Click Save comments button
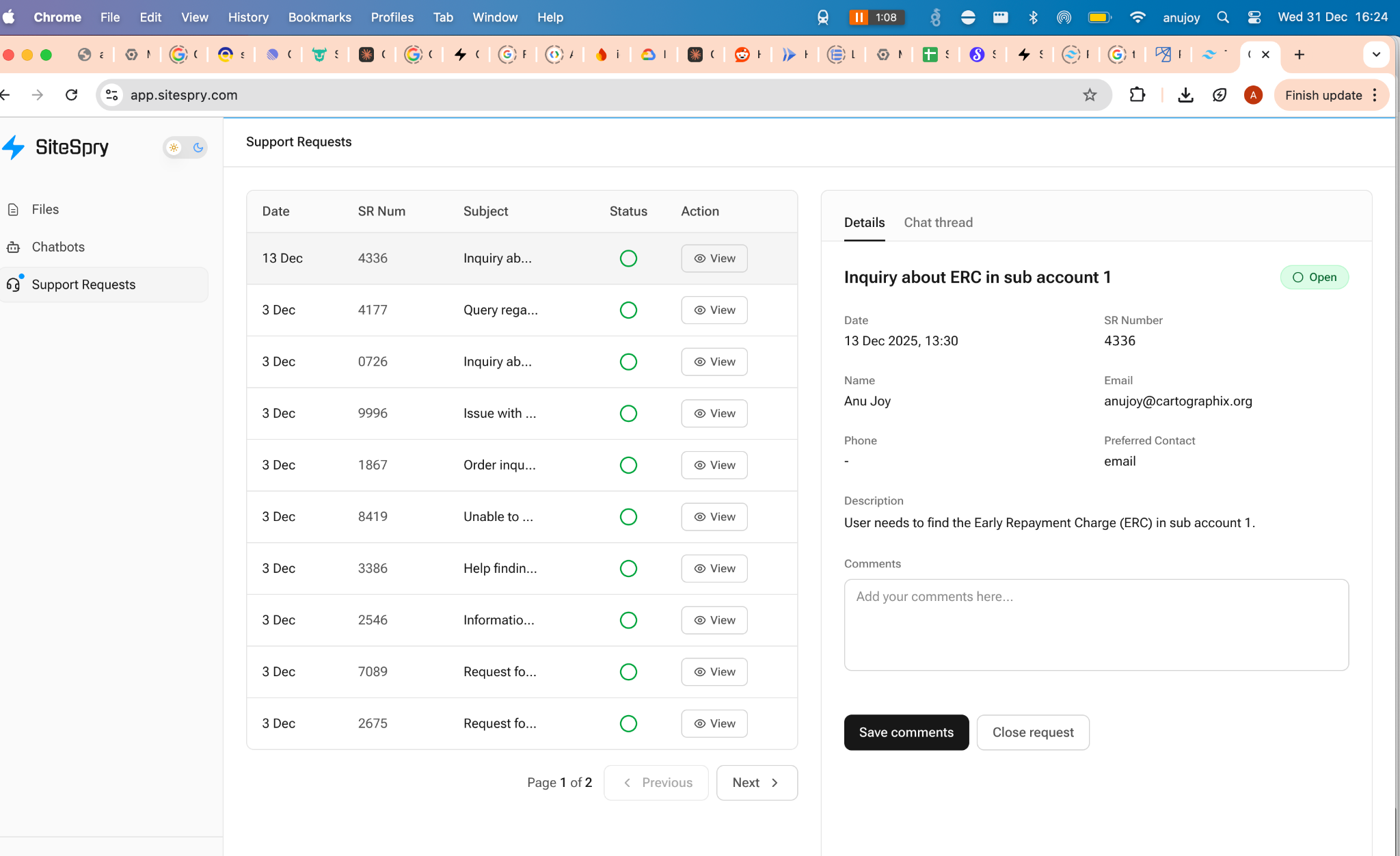1400x856 pixels. tap(906, 732)
